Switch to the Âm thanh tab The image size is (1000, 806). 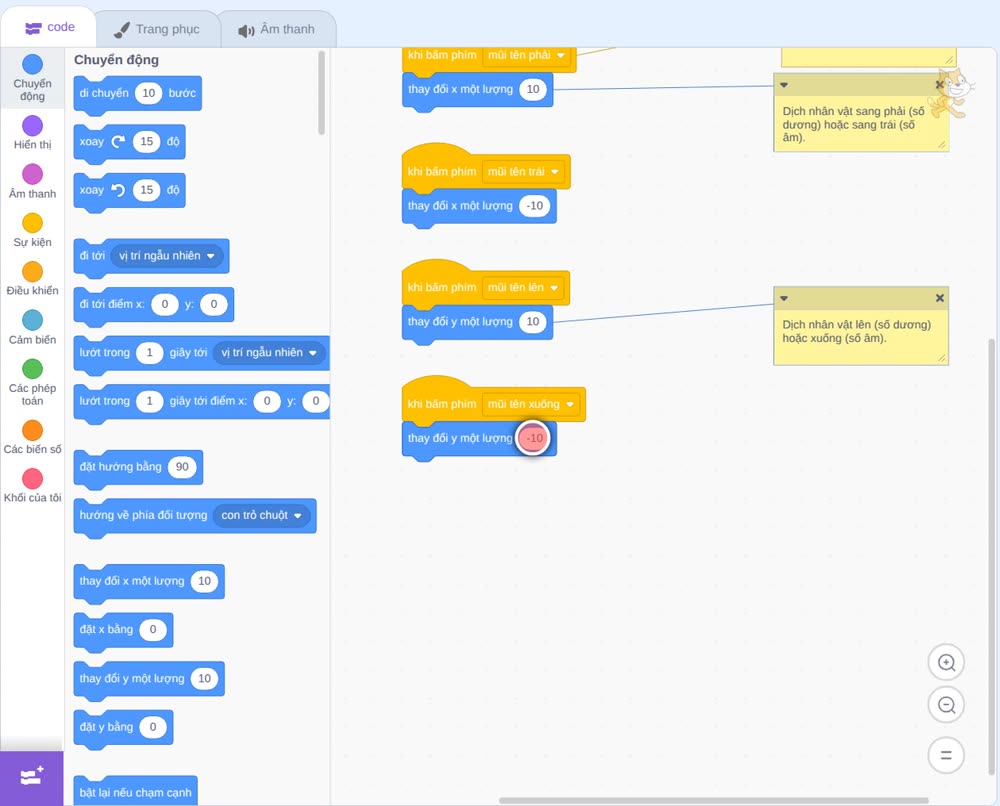pos(277,29)
